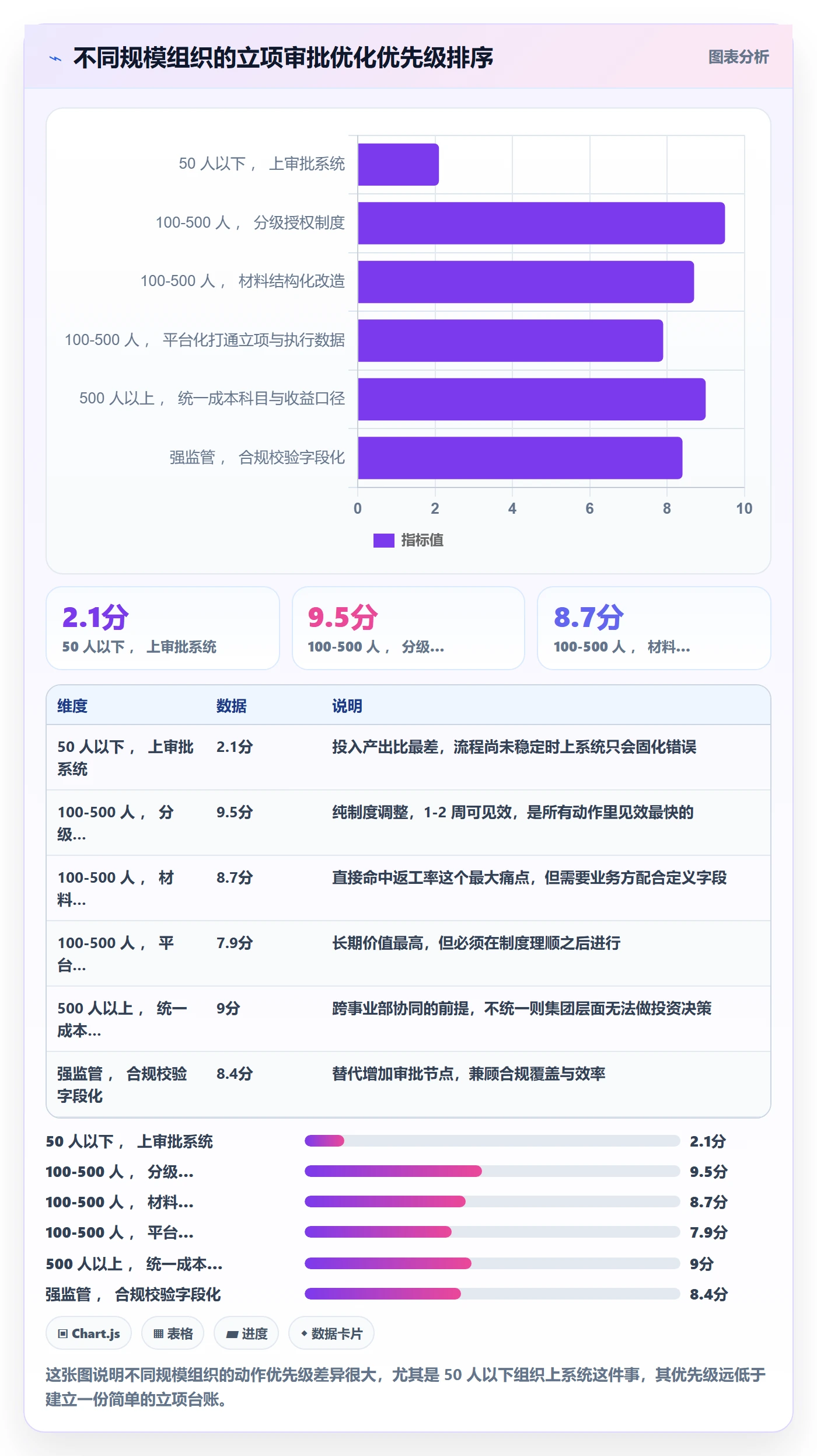Click the description 纯制度调整 1-2 周可见效
Viewport: 817px width, 1456px height.
[513, 812]
